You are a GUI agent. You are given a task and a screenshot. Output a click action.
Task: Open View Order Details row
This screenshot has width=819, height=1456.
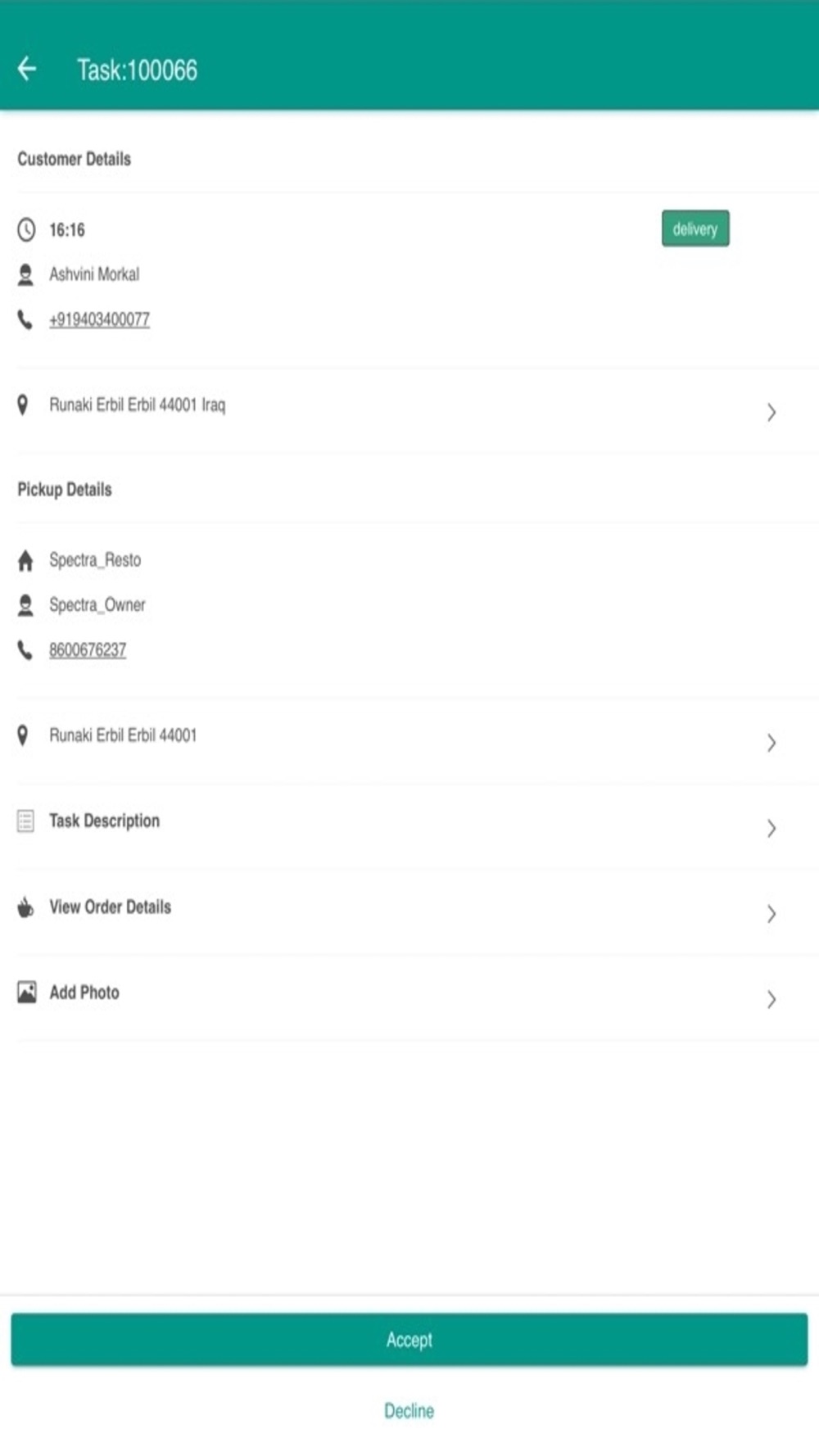click(409, 911)
